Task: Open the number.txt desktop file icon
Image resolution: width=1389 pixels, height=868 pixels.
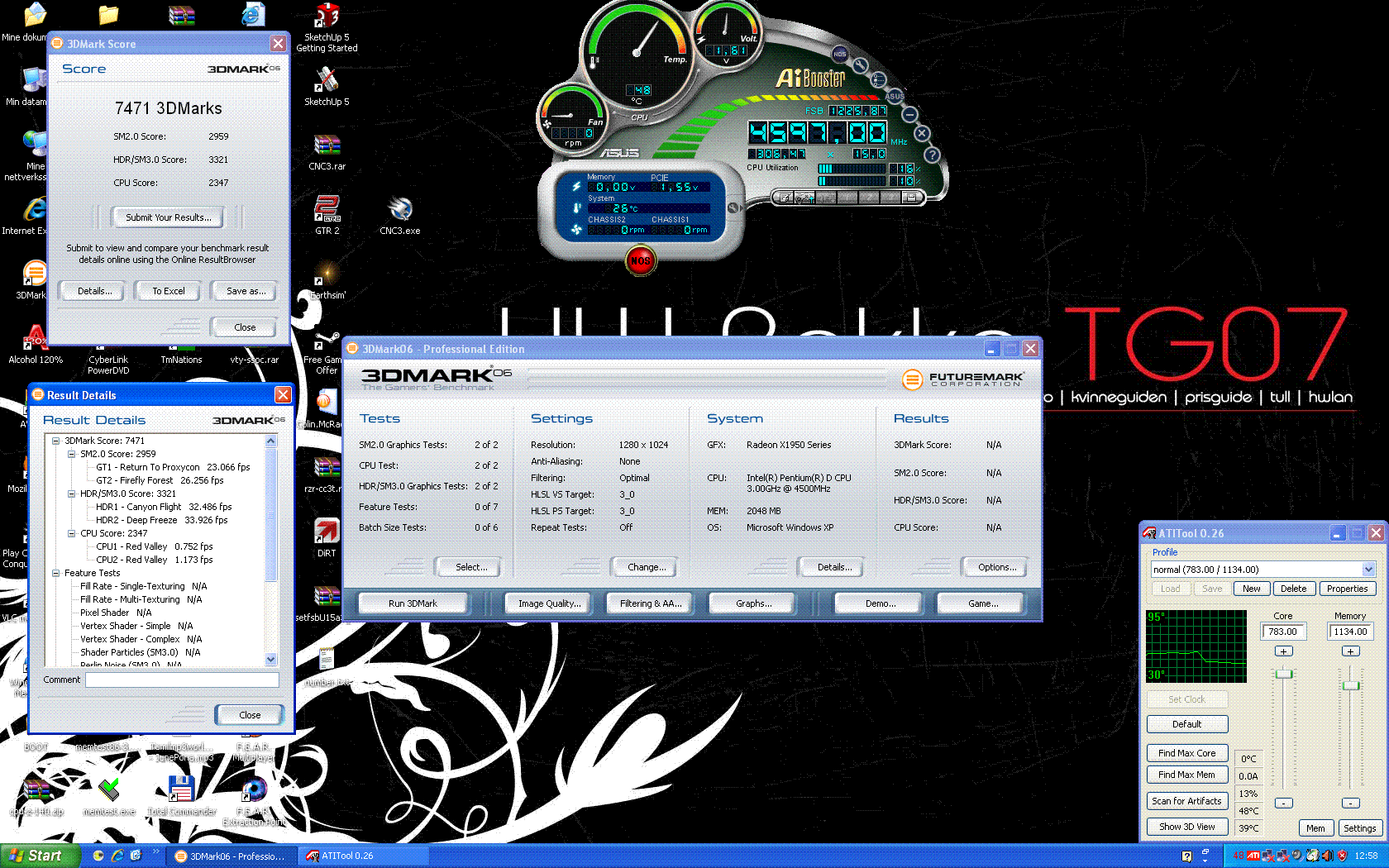Action: click(x=327, y=667)
